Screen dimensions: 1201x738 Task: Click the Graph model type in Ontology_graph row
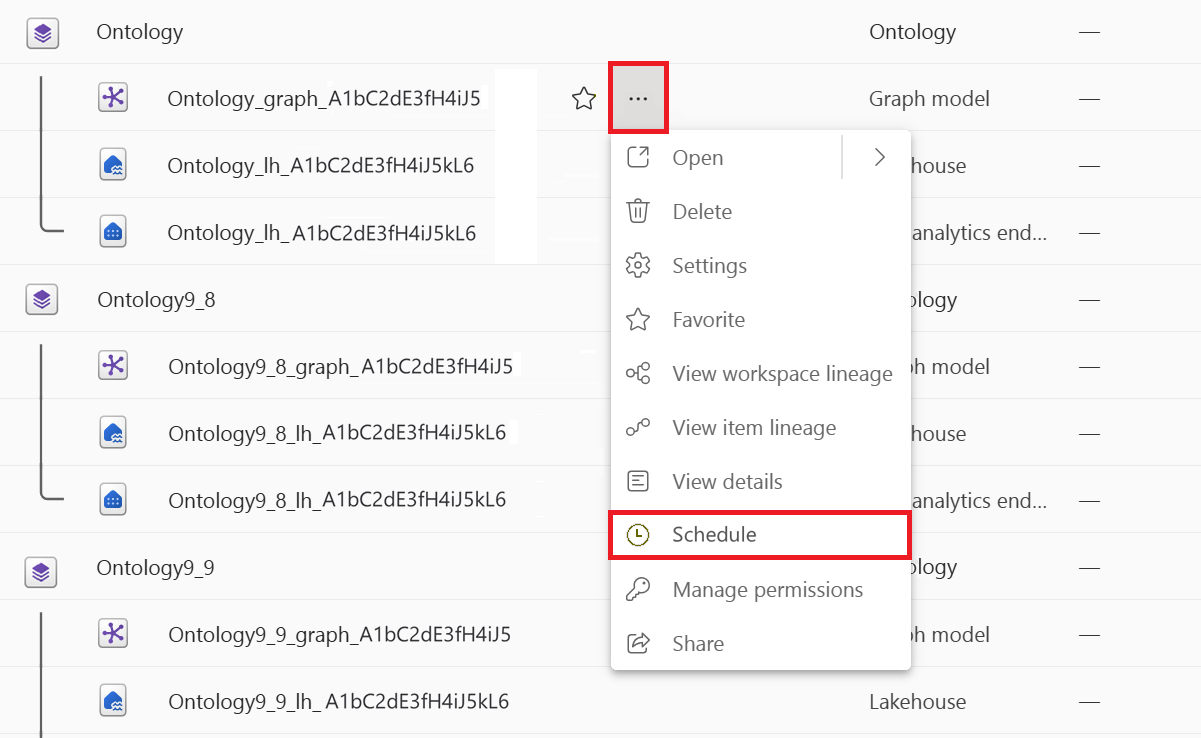(929, 99)
